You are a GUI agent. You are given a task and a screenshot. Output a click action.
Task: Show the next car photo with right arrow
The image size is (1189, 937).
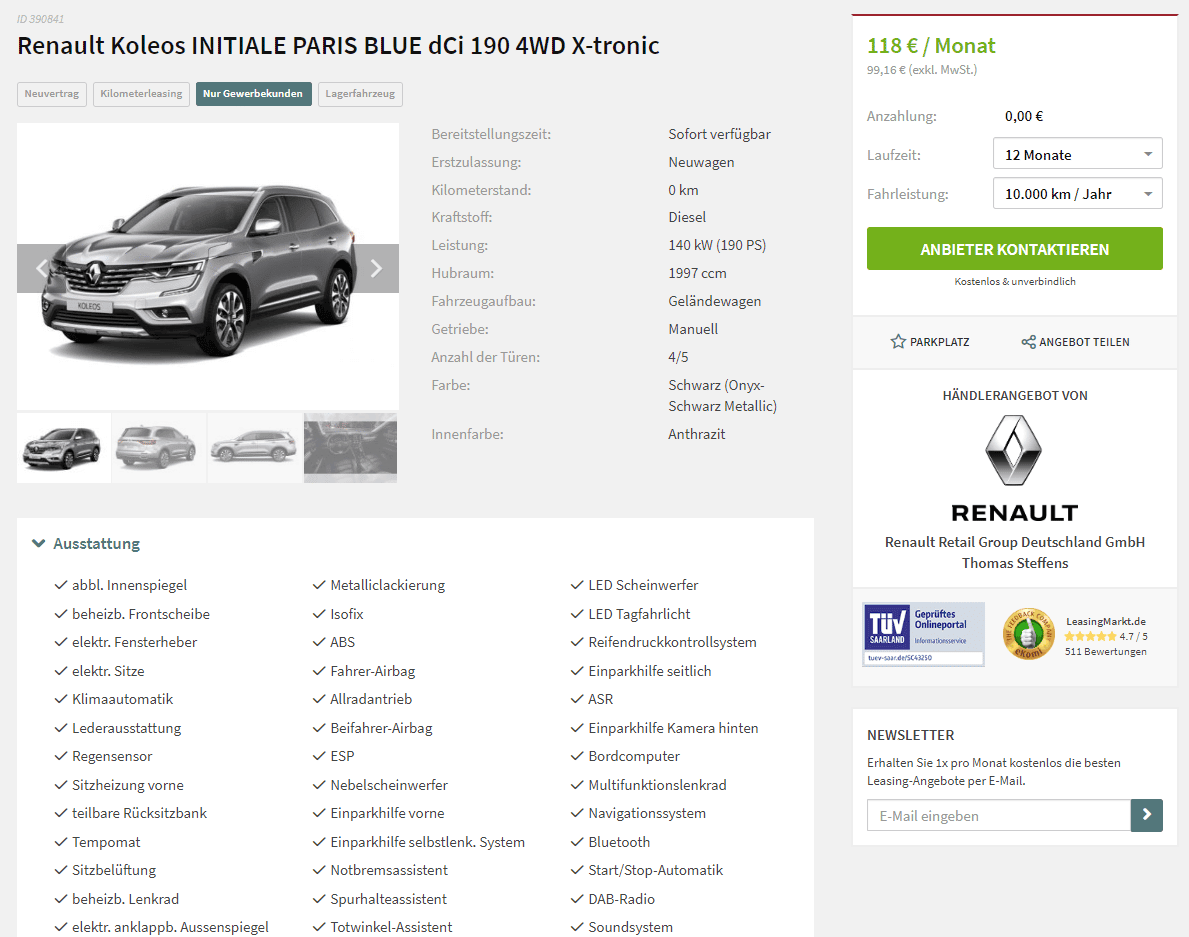tap(375, 268)
